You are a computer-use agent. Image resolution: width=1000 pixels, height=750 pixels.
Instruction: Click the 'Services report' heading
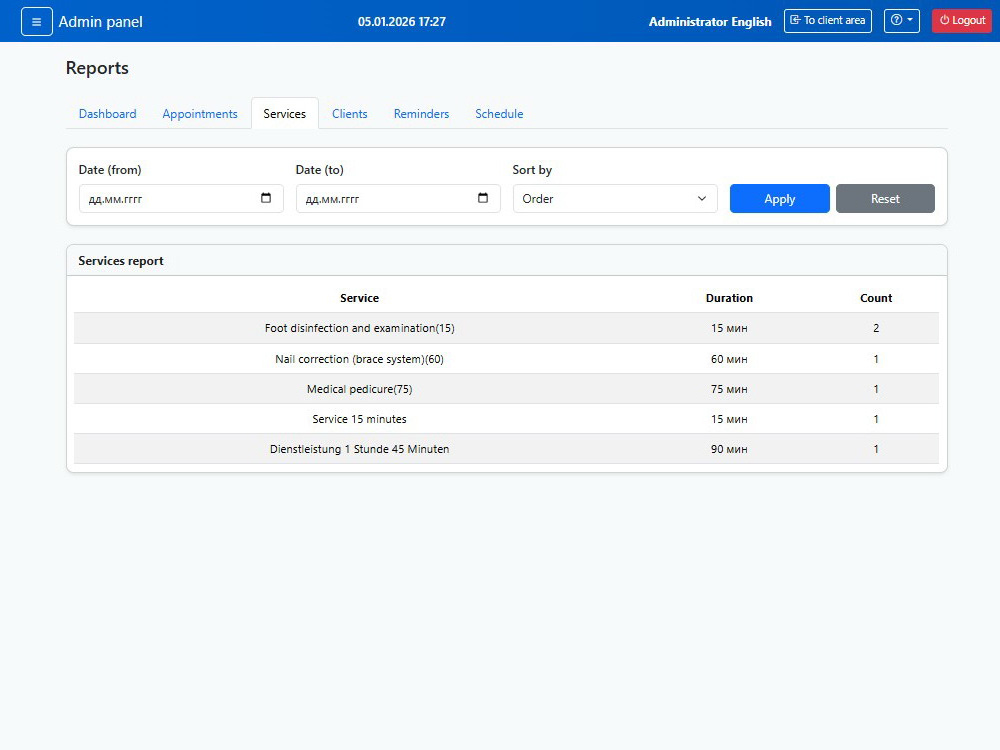click(x=121, y=261)
